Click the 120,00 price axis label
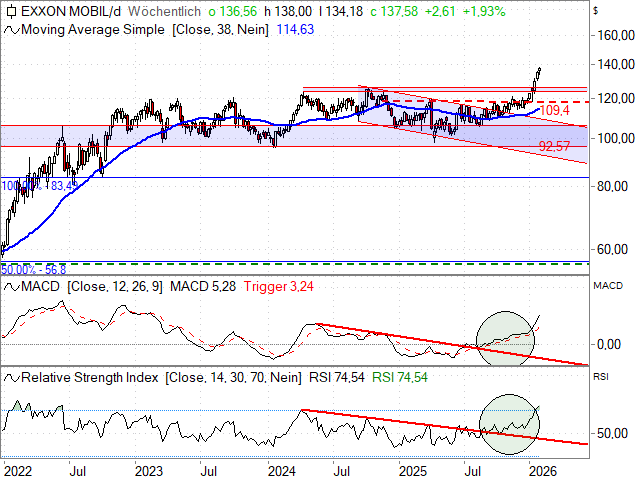The width and height of the screenshot is (640, 480). [616, 98]
